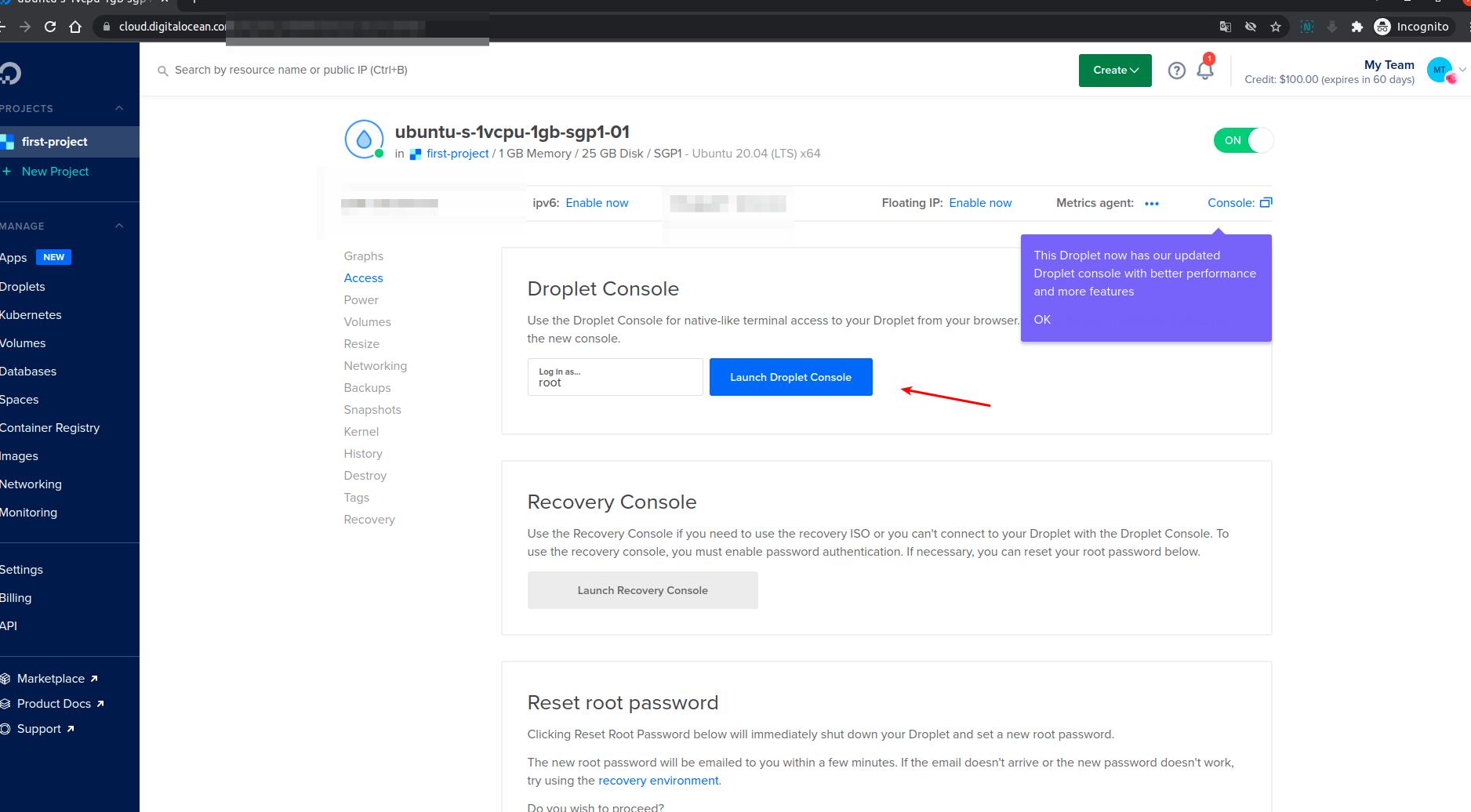Open the teal N browser extension
Screen dimensions: 1471x812
1307,27
